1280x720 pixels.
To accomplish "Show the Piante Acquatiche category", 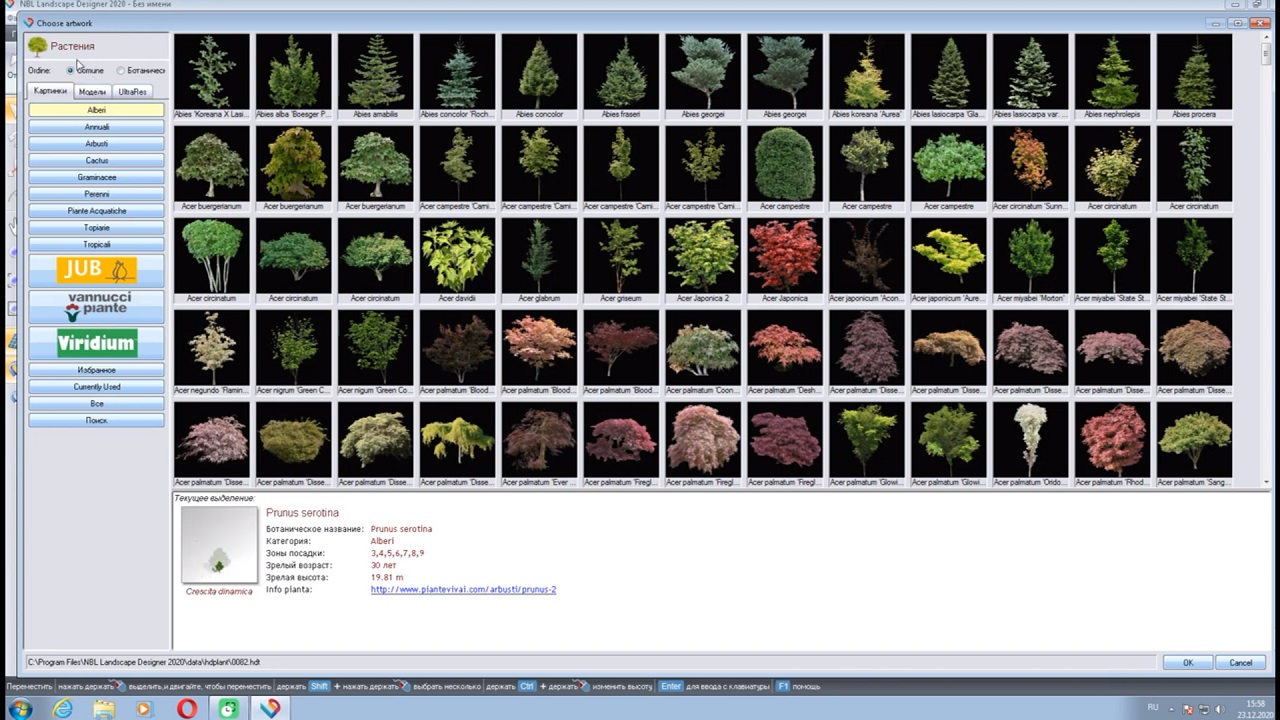I will (96, 211).
